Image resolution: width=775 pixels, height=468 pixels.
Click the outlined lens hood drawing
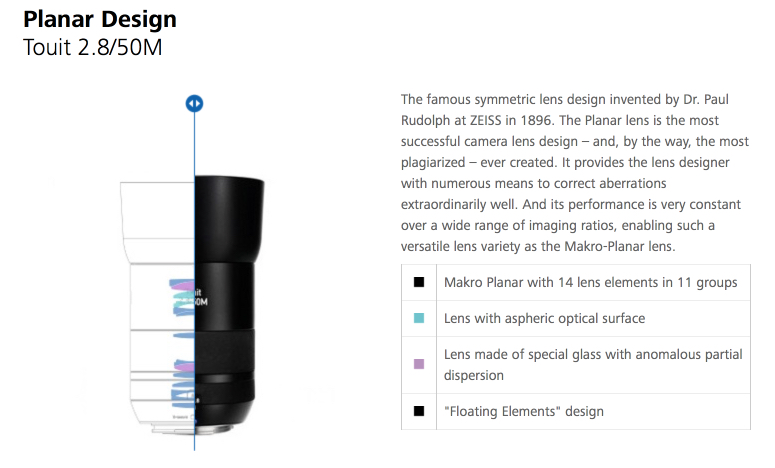tap(158, 222)
